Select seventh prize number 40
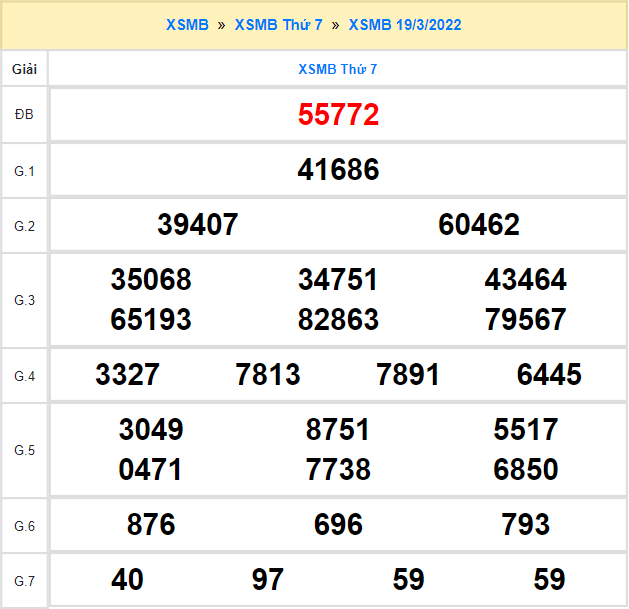This screenshot has width=629, height=609. (128, 579)
